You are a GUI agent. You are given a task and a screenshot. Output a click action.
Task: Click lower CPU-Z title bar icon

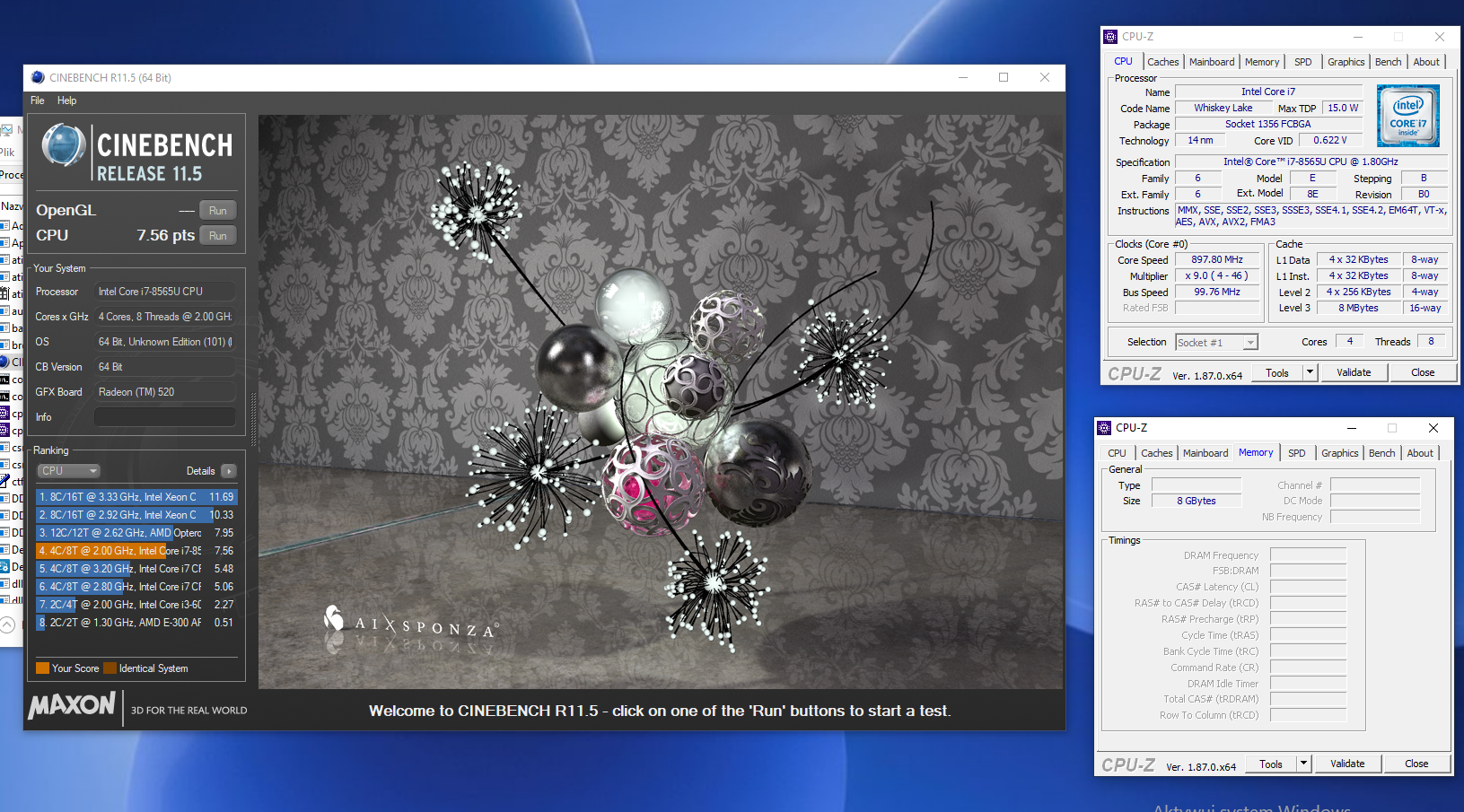click(x=1104, y=428)
